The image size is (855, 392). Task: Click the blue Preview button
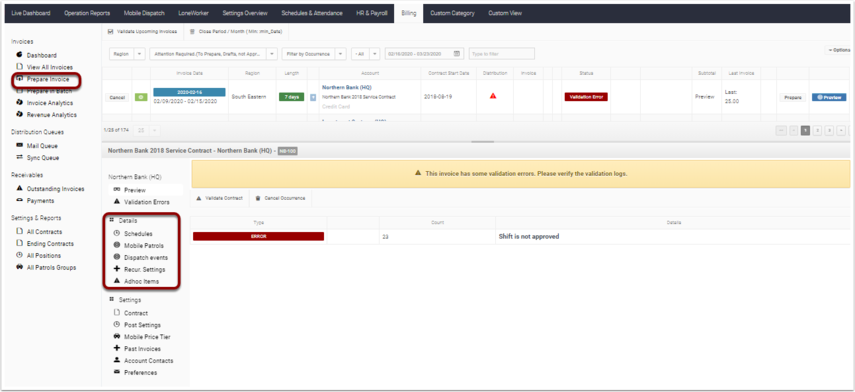[x=829, y=97]
